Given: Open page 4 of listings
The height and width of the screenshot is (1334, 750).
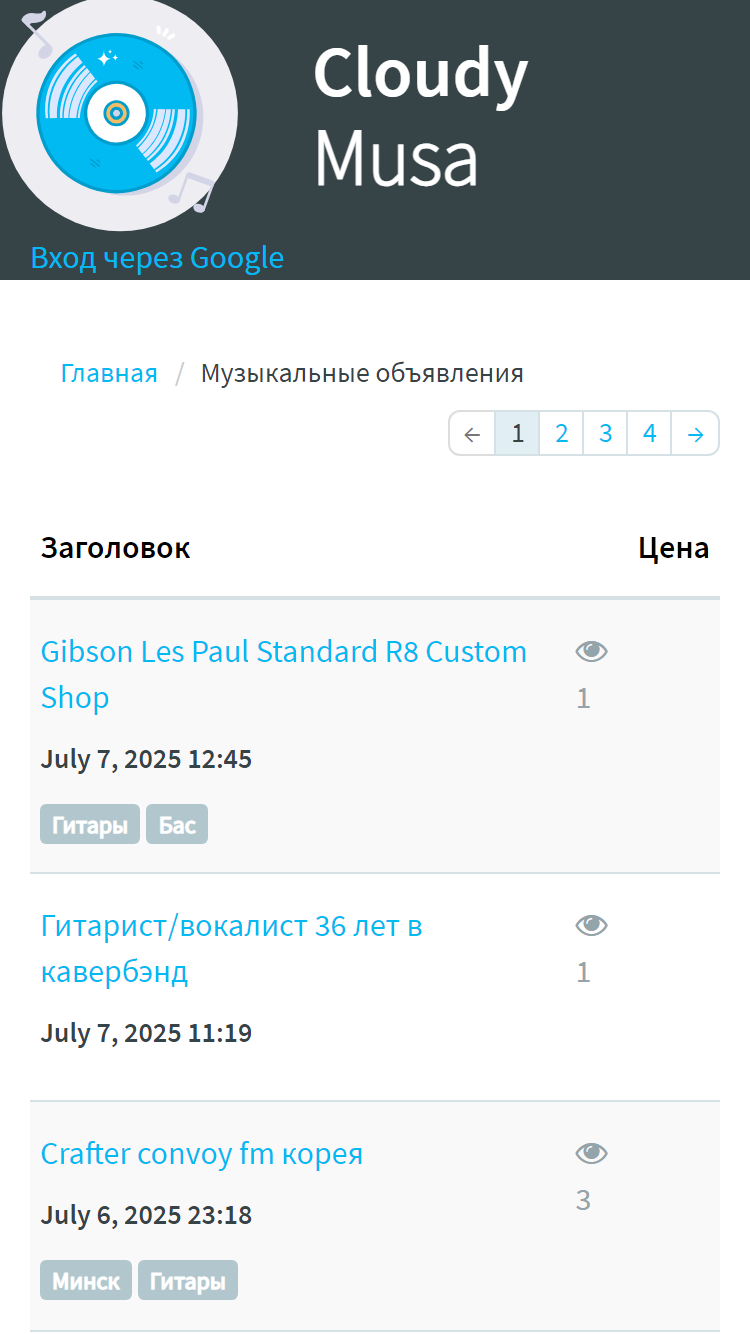Looking at the screenshot, I should [650, 434].
